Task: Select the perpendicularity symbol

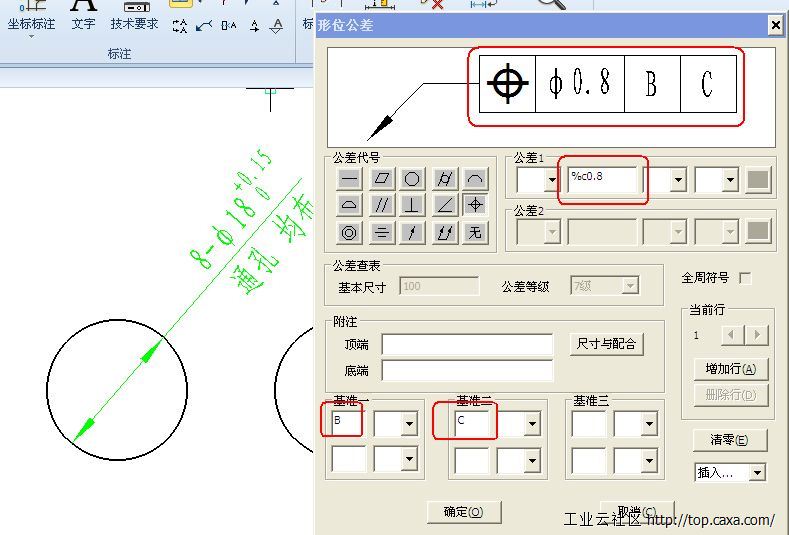Action: point(412,205)
